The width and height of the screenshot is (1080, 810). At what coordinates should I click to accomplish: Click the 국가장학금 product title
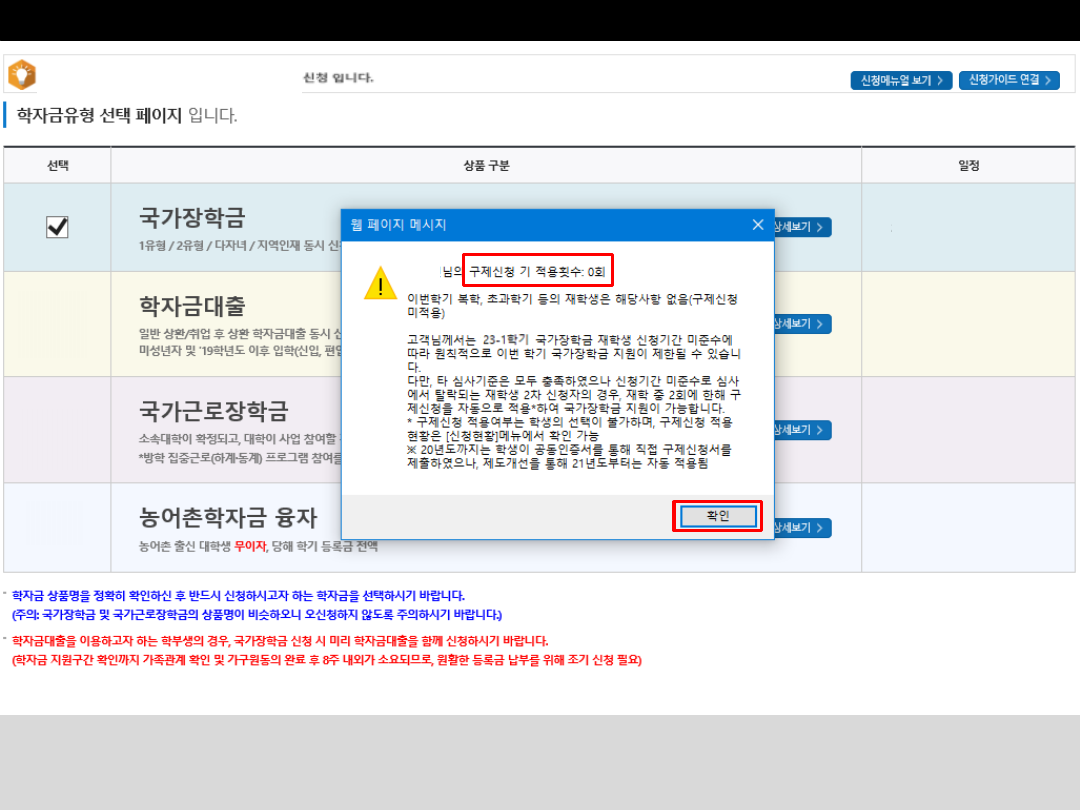(x=192, y=217)
